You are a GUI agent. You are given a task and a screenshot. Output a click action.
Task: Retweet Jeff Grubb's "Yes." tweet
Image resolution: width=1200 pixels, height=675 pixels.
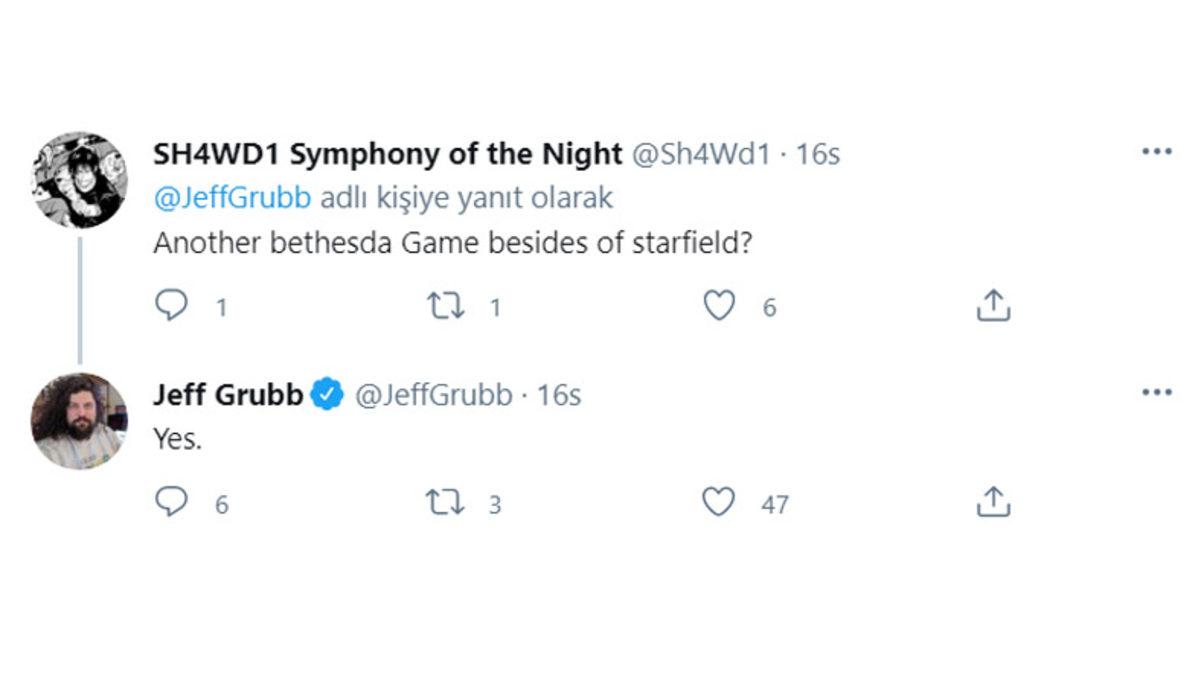445,502
